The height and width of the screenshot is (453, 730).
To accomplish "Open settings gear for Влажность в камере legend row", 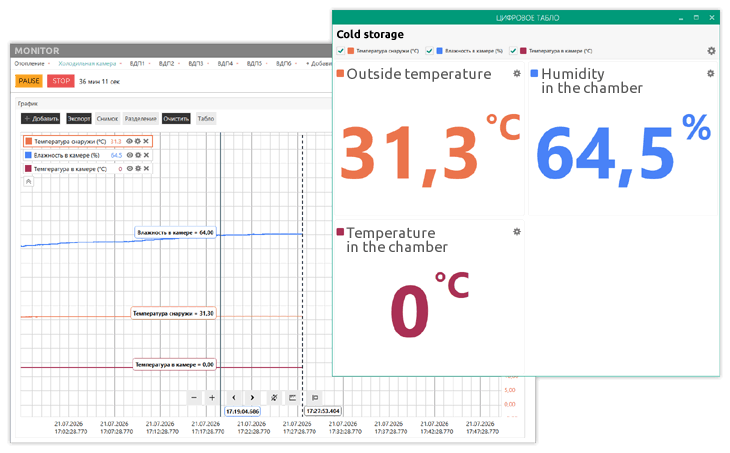I will coord(138,155).
